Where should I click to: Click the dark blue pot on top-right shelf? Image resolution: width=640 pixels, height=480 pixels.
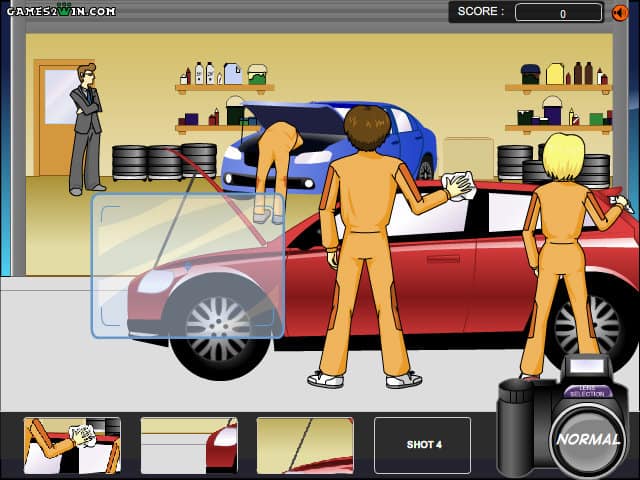click(531, 74)
